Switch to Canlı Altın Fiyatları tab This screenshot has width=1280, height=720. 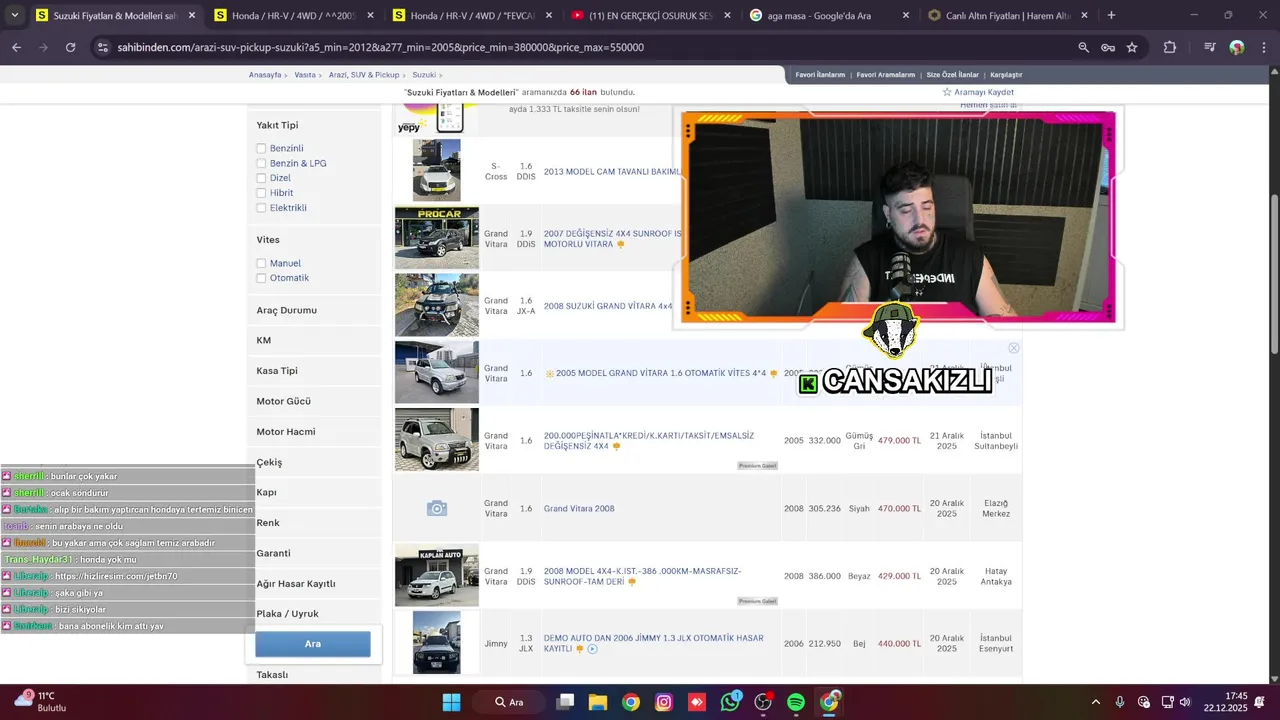pos(1008,15)
